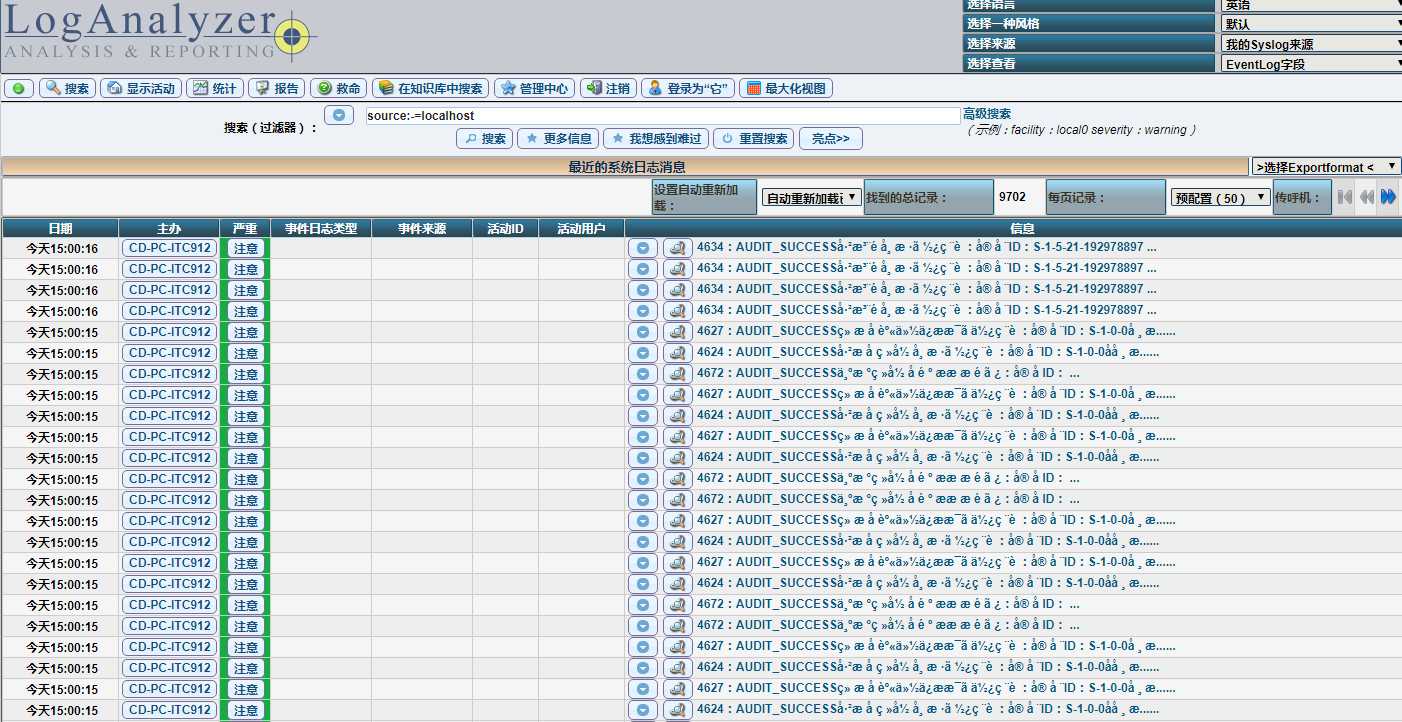Open arrow menu of the first 4624 message row

click(x=643, y=353)
